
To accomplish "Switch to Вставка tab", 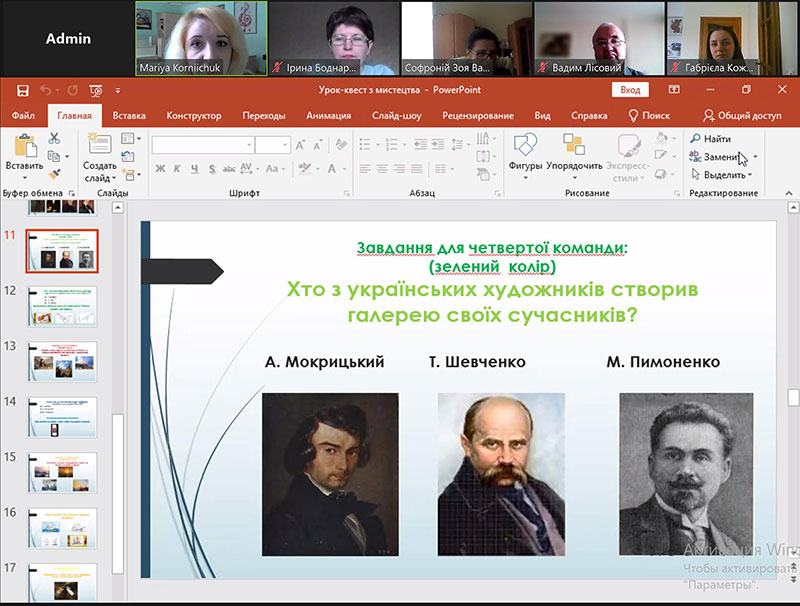I will pos(129,116).
